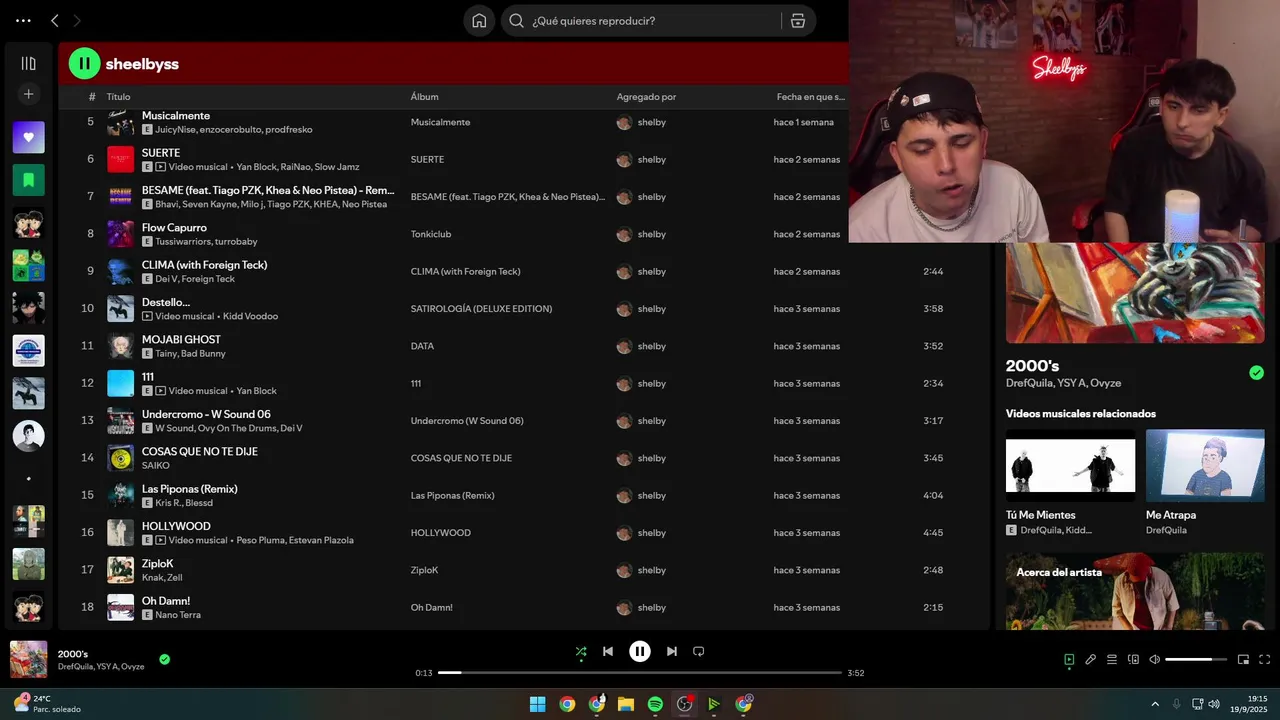Toggle the repeat button

click(x=699, y=651)
